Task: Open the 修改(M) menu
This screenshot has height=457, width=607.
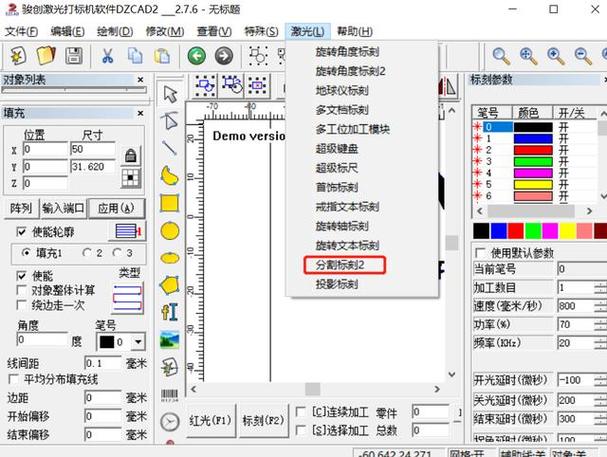Action: pos(165,32)
